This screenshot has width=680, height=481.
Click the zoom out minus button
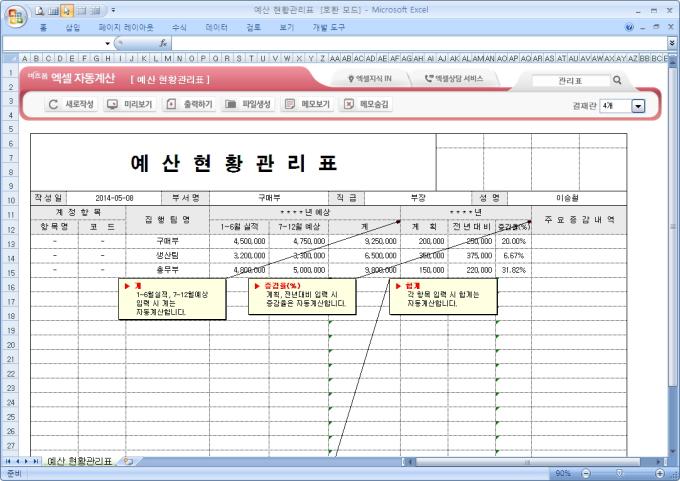click(x=585, y=473)
